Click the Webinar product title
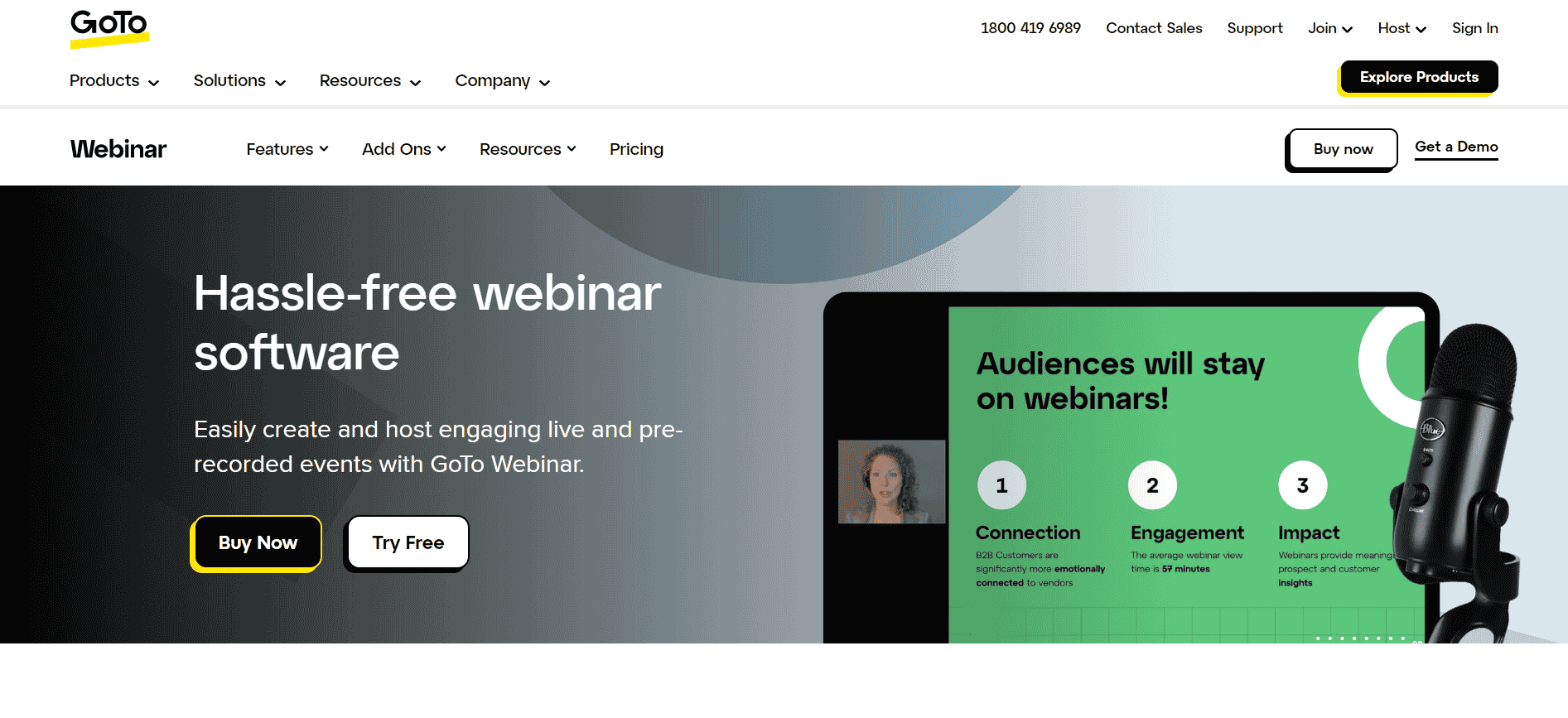The image size is (1568, 718). [118, 149]
